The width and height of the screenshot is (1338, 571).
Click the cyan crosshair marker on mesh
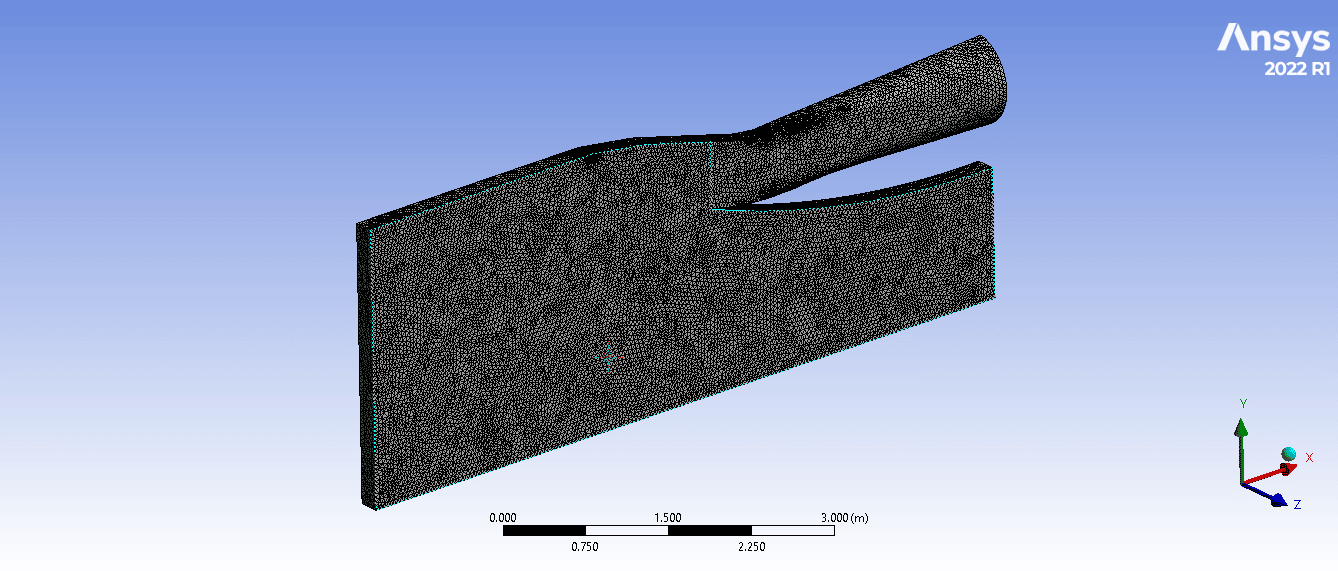point(609,355)
